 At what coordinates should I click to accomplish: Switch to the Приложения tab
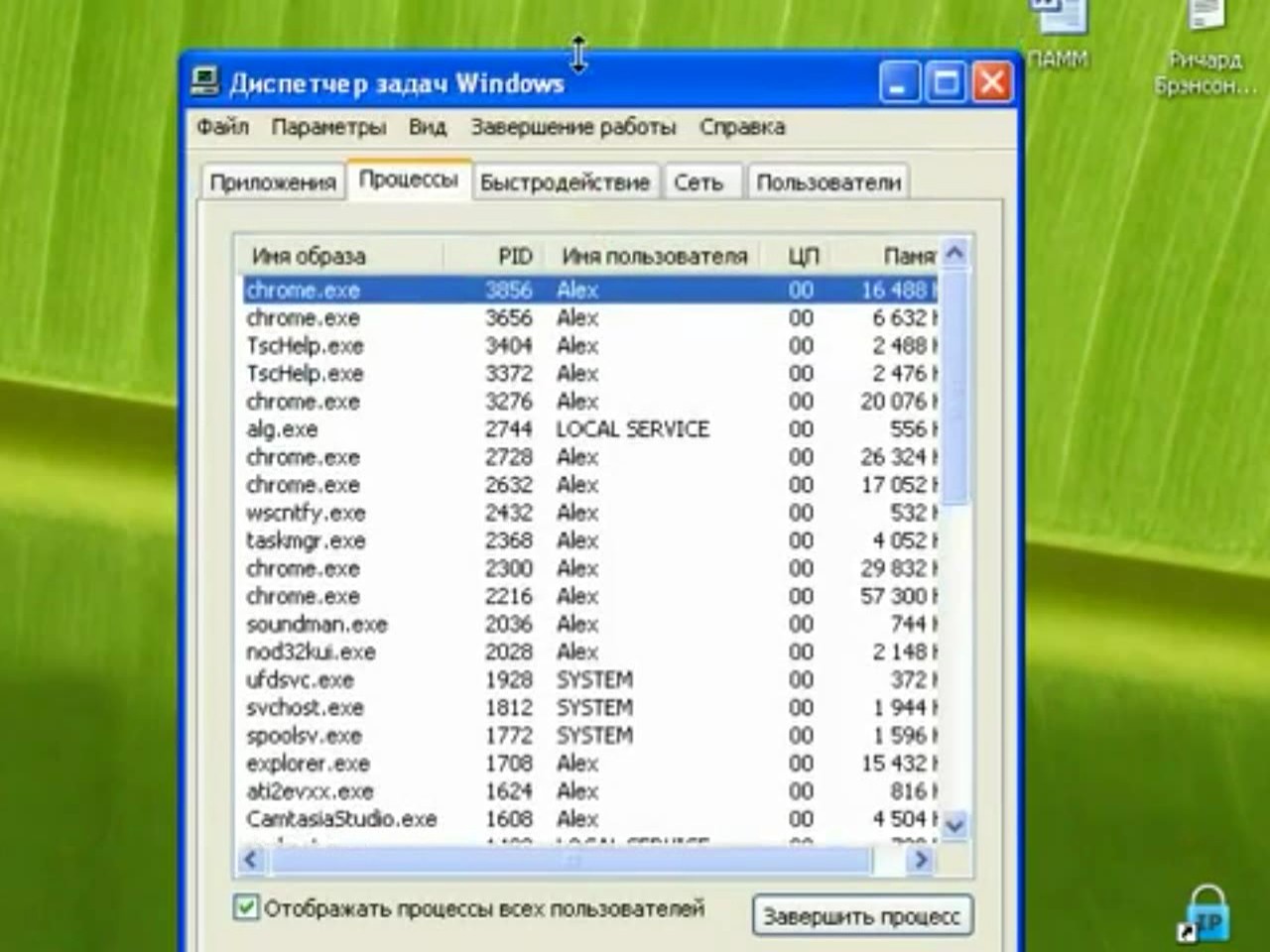273,182
